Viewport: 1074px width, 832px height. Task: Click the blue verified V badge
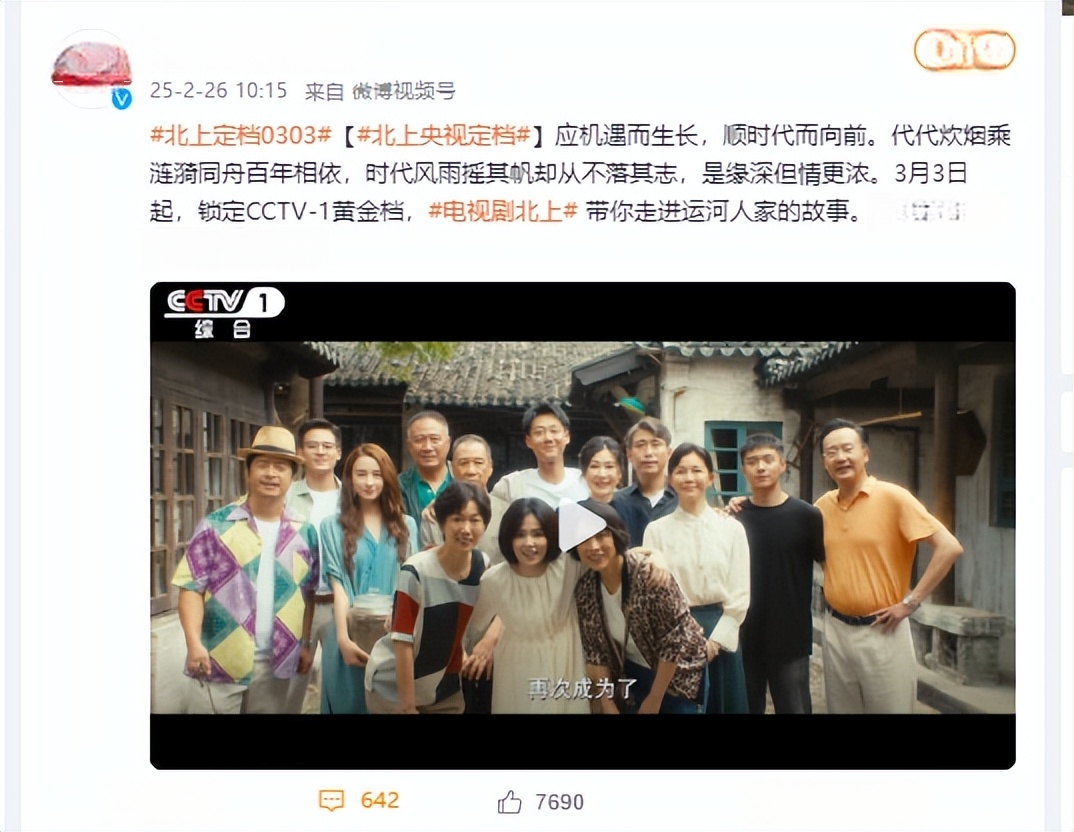pyautogui.click(x=122, y=99)
